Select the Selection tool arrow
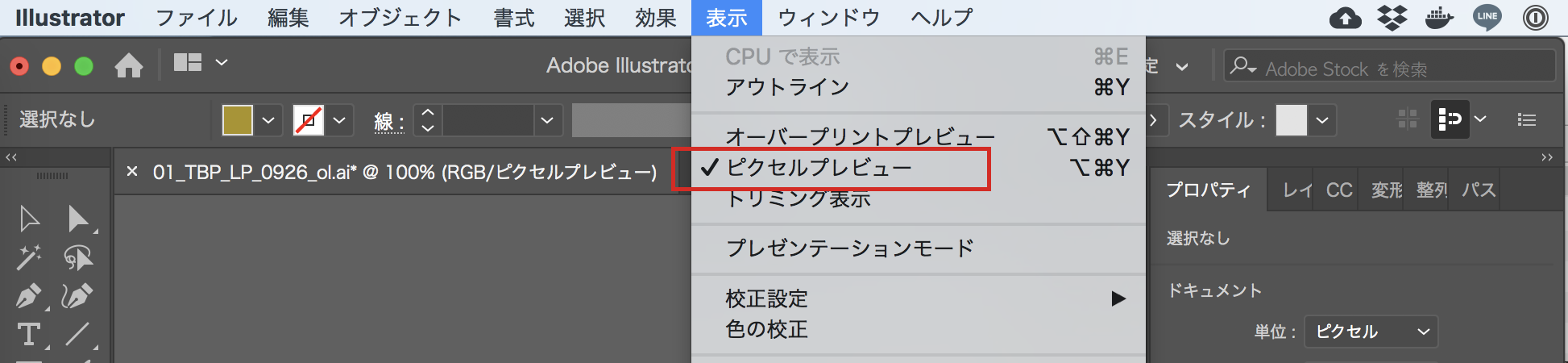The width and height of the screenshot is (1568, 363). pos(29,219)
